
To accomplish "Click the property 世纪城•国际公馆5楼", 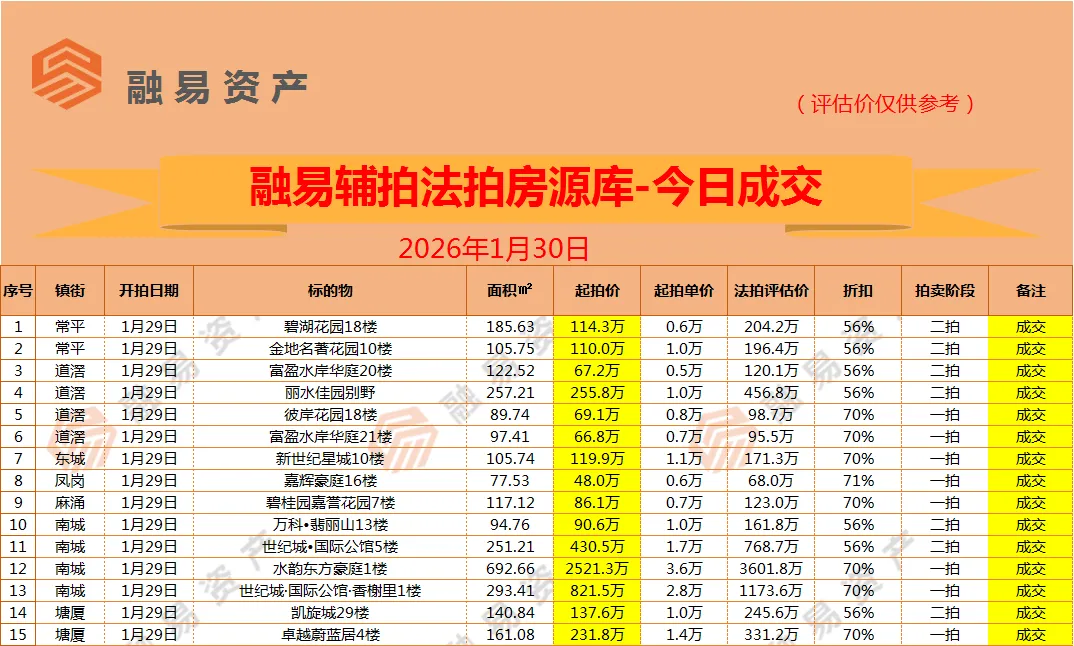I will (331, 547).
